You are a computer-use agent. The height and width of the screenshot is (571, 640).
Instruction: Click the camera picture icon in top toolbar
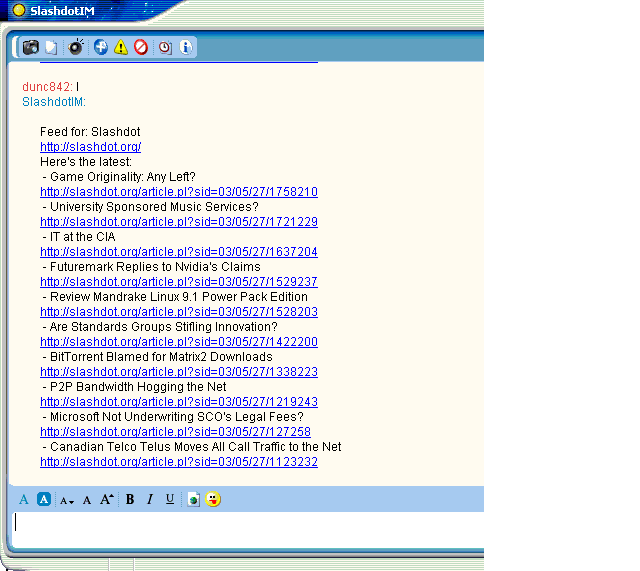click(x=31, y=47)
